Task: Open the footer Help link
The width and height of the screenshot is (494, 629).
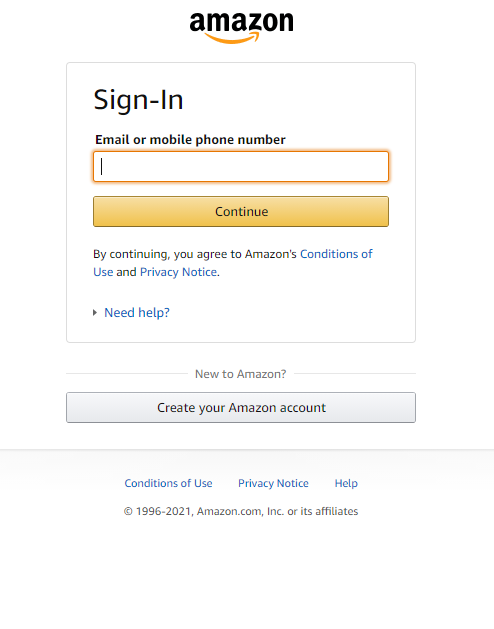Action: coord(346,483)
